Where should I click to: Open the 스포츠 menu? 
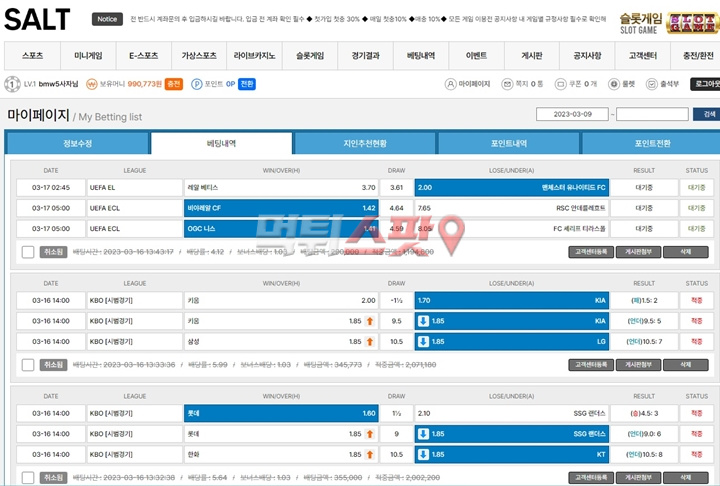[33, 56]
